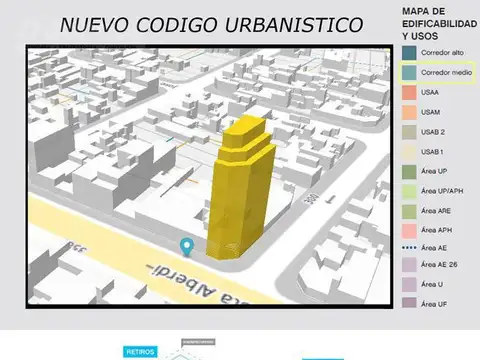This screenshot has height=360, width=480.
Task: Select the 'Corredor alto' legend label
Action: tap(442, 53)
